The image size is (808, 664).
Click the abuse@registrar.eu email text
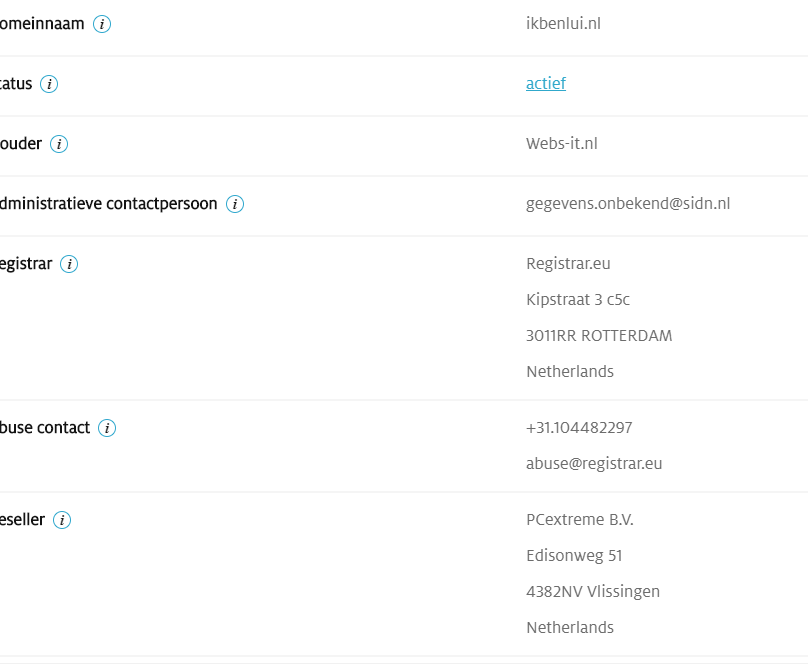point(594,464)
